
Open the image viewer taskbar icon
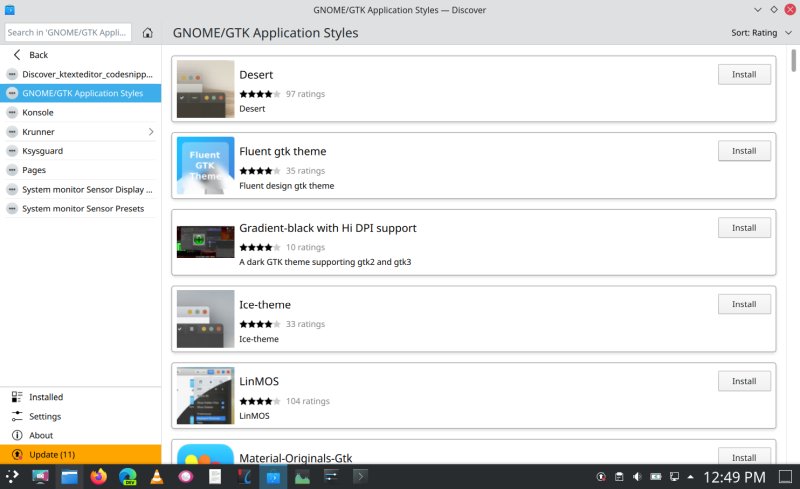click(302, 477)
